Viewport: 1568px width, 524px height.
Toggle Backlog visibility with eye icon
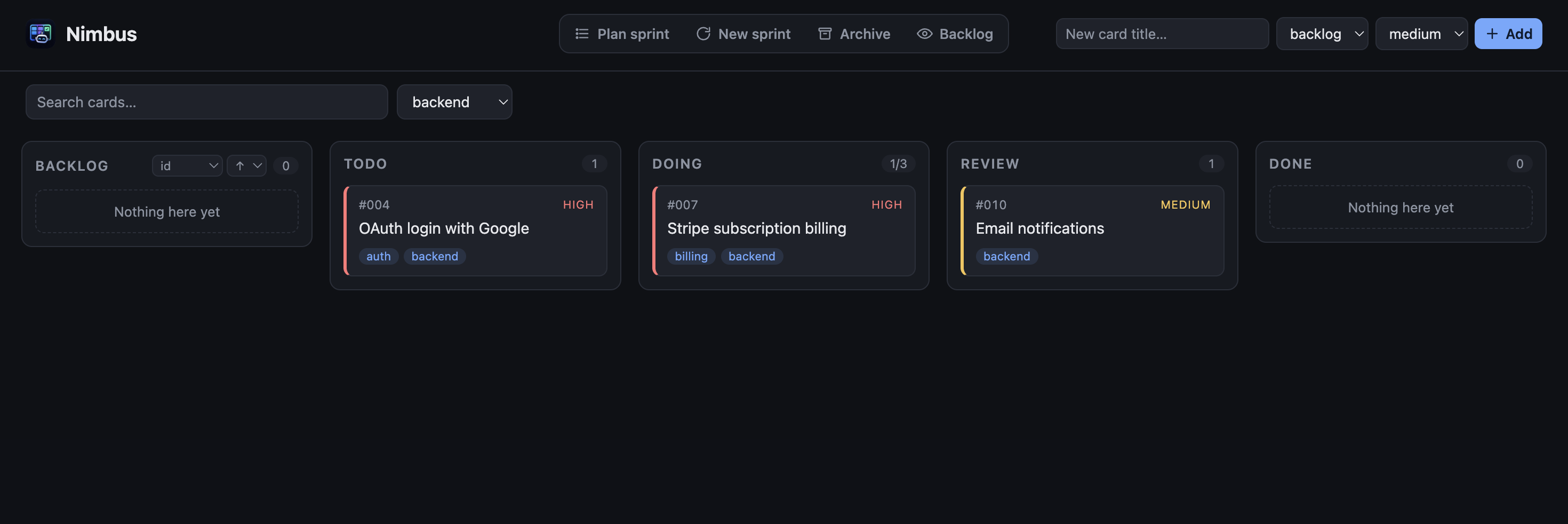pyautogui.click(x=925, y=34)
